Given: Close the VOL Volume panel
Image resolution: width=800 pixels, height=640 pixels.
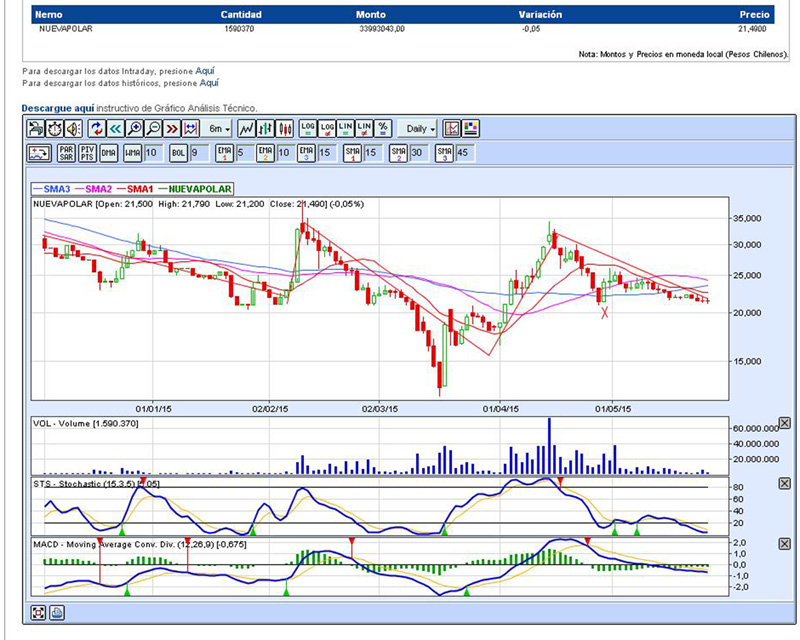Looking at the screenshot, I should tap(785, 423).
